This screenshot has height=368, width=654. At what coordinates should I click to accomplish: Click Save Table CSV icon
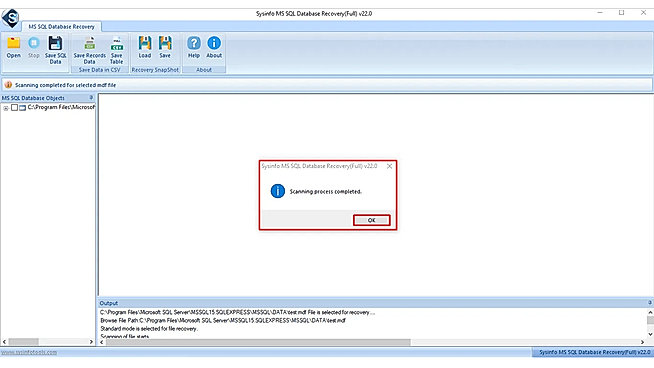tap(116, 43)
